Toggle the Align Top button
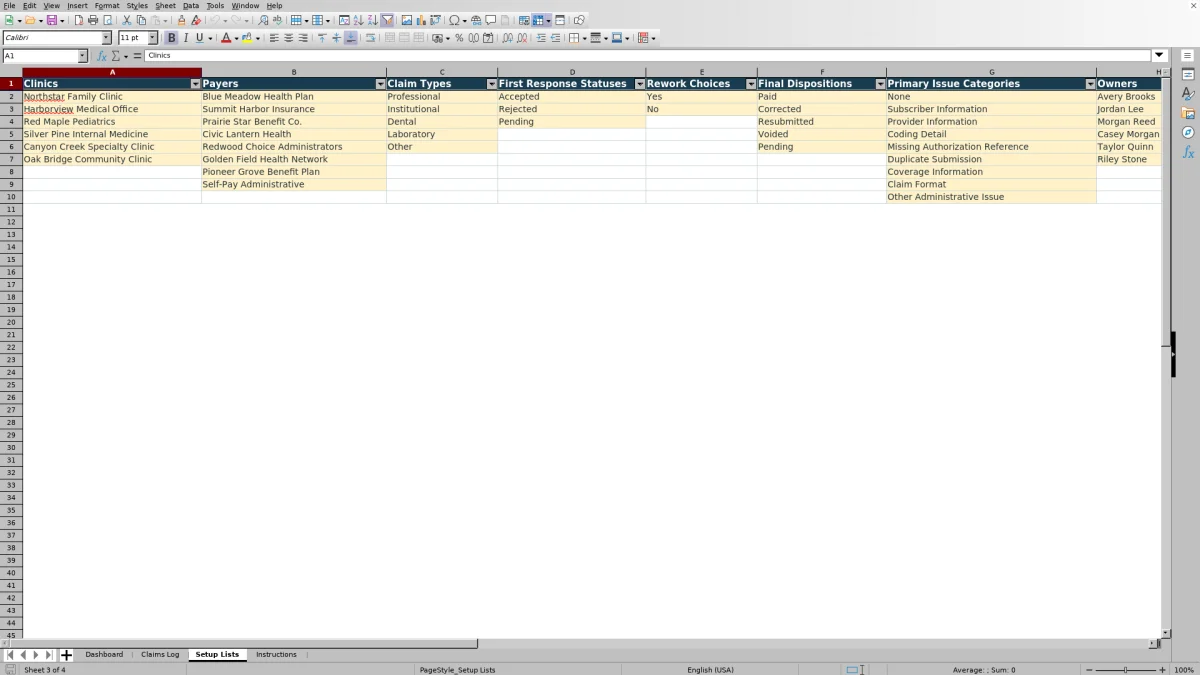Screen dimensions: 1200x675 coord(322,38)
